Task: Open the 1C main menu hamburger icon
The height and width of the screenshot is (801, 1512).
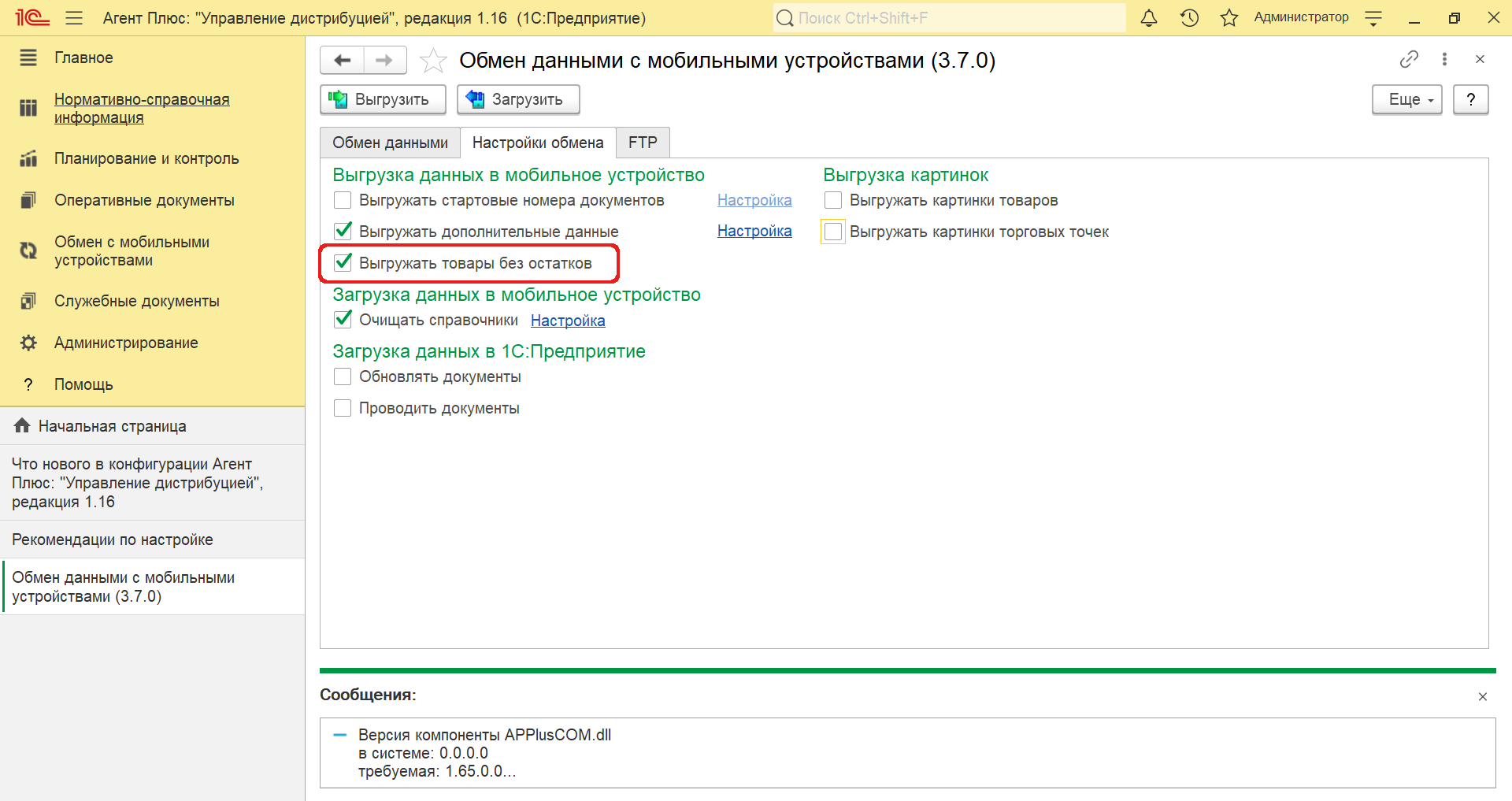Action: coord(74,17)
